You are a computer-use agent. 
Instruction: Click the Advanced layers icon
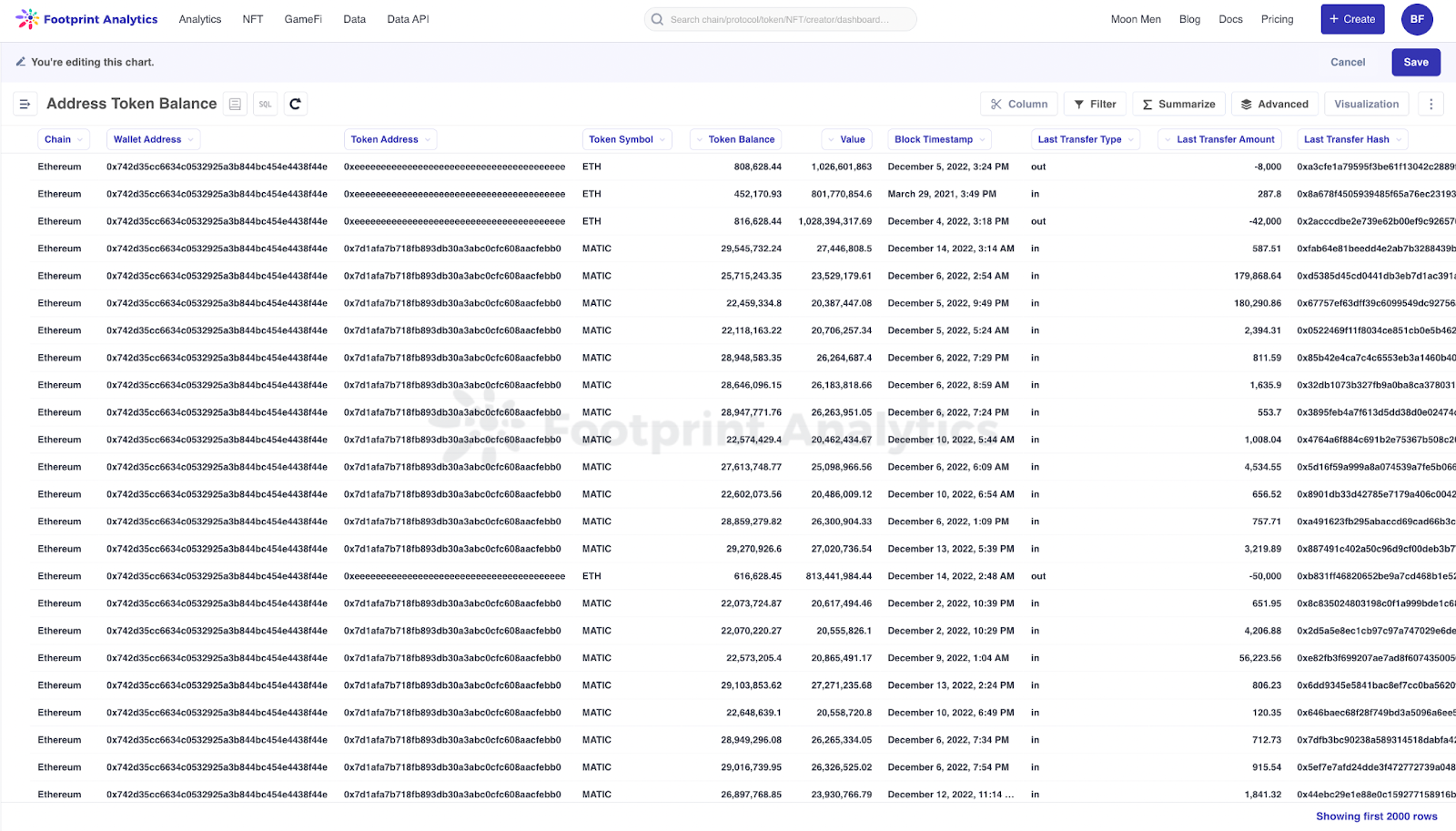pos(1247,103)
